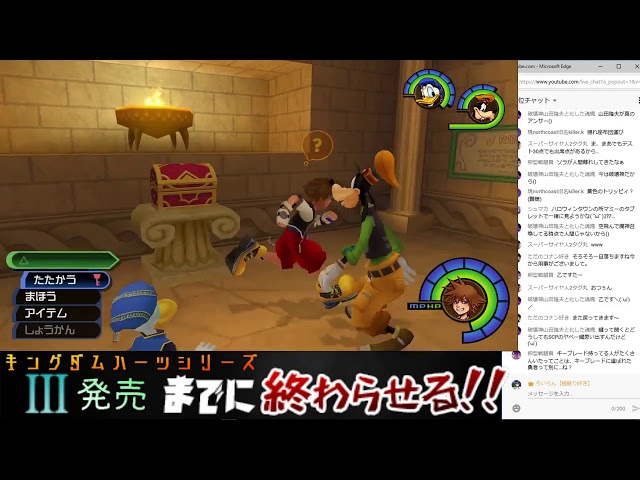
Task: Click the chat message 'また戻ってきます〜'
Action: click(x=596, y=317)
